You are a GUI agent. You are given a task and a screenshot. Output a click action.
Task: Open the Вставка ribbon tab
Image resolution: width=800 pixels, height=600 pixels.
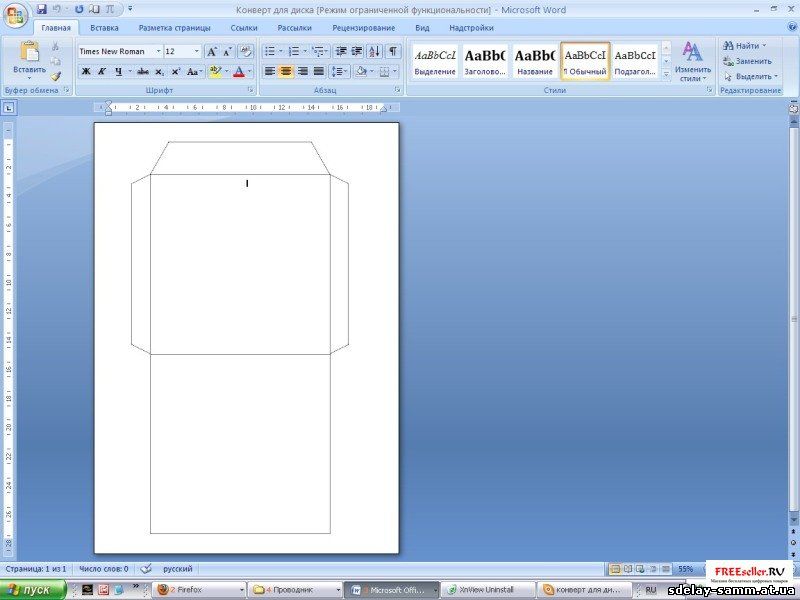(105, 28)
